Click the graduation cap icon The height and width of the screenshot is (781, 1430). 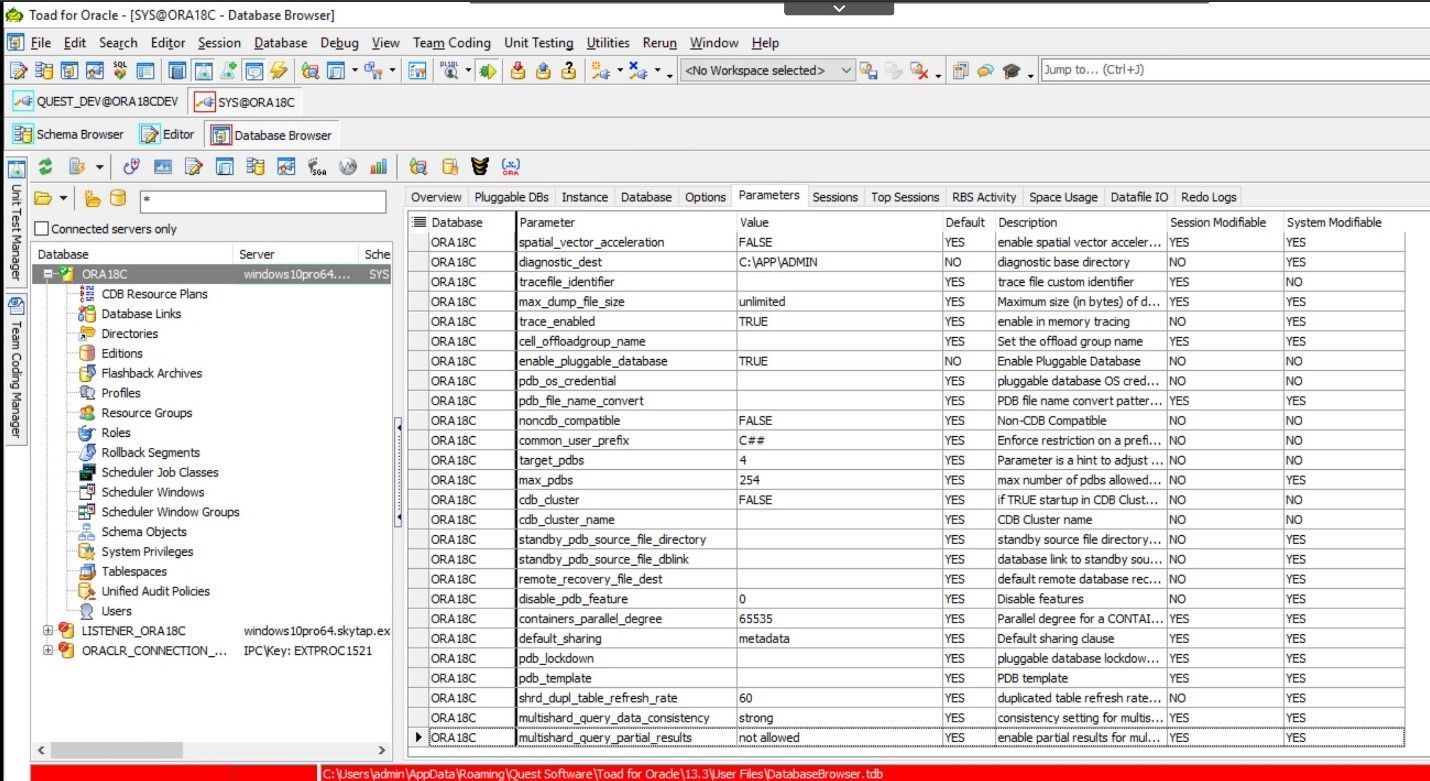click(x=1011, y=71)
